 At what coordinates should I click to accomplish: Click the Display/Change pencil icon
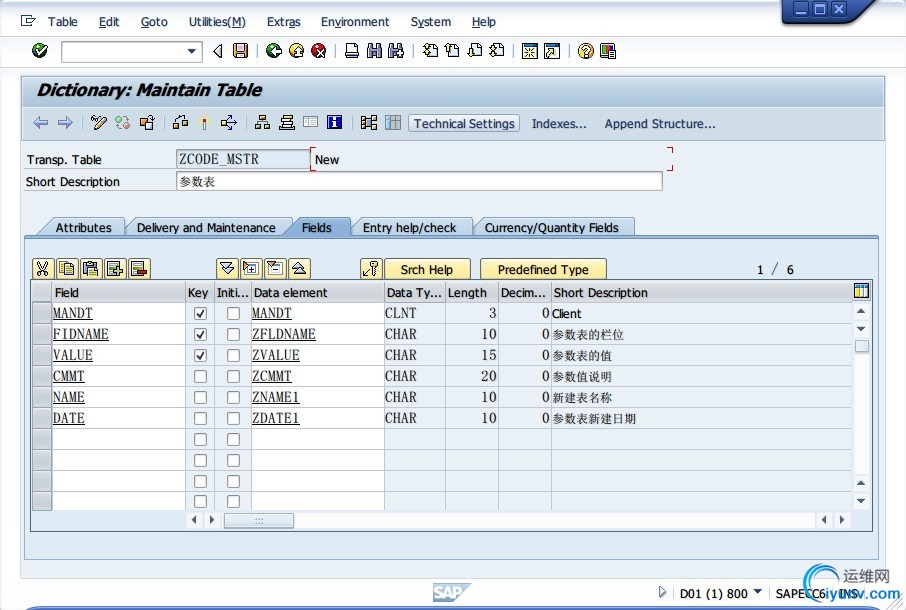pos(98,122)
